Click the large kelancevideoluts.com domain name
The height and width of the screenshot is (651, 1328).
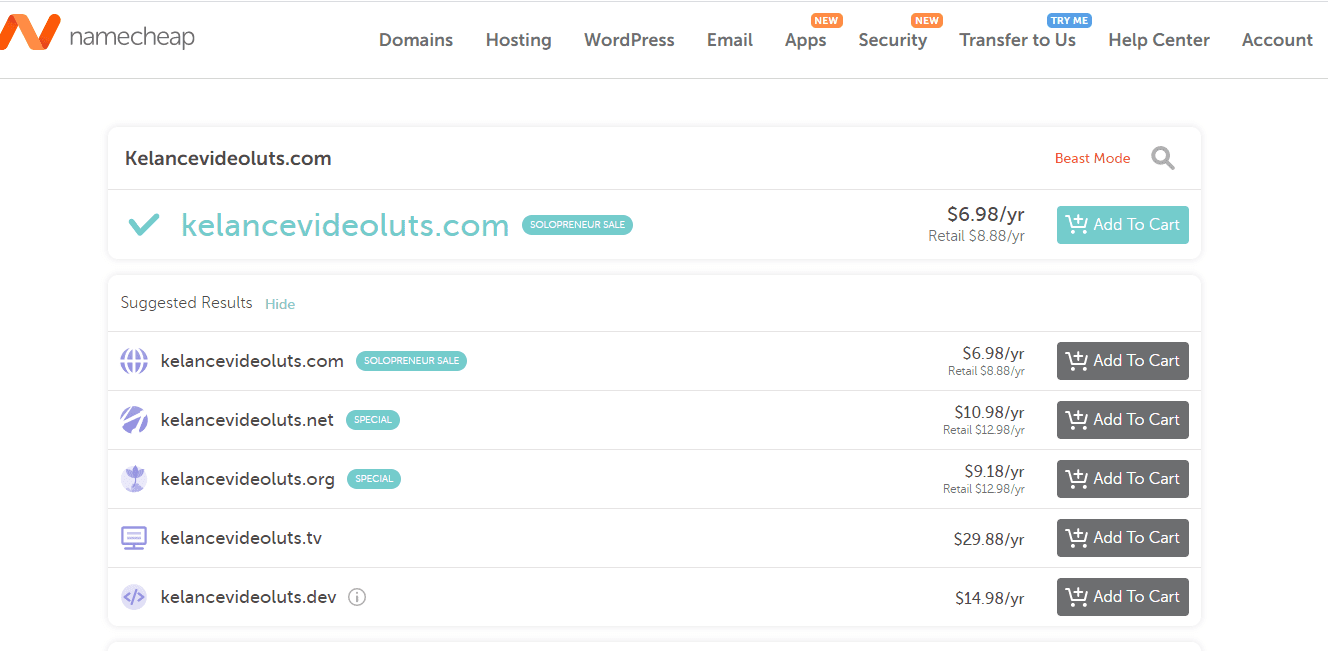[345, 225]
